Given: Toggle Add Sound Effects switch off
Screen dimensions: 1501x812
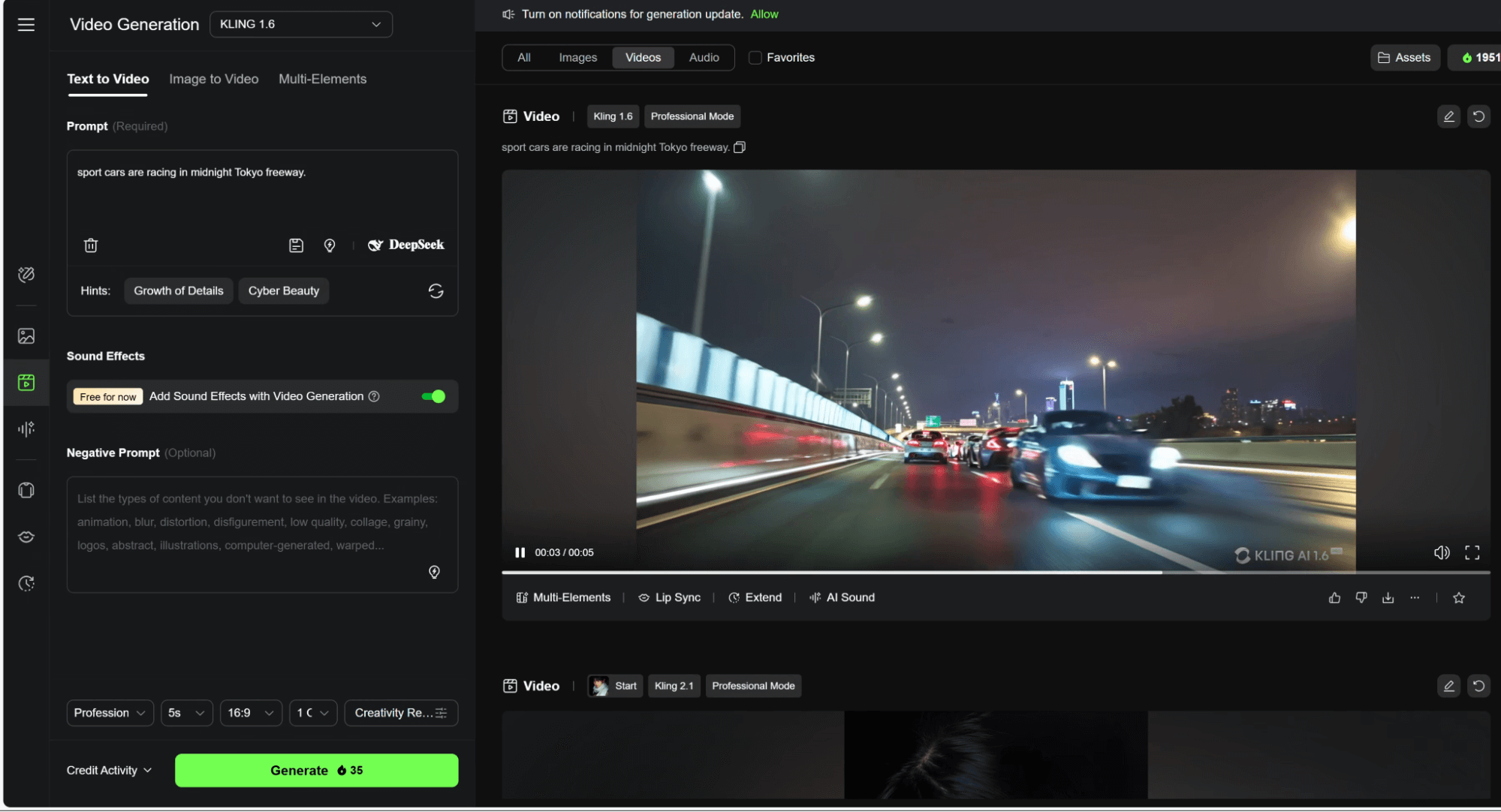Looking at the screenshot, I should point(433,396).
